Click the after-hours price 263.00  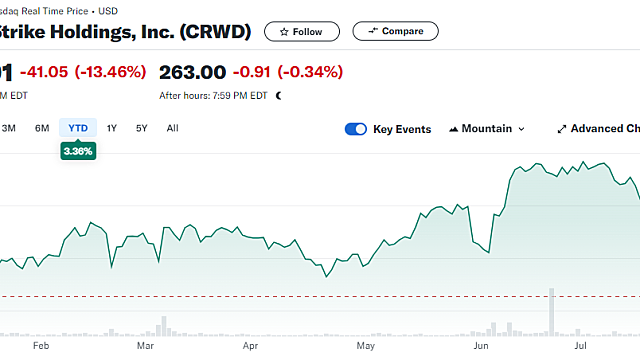(192, 73)
